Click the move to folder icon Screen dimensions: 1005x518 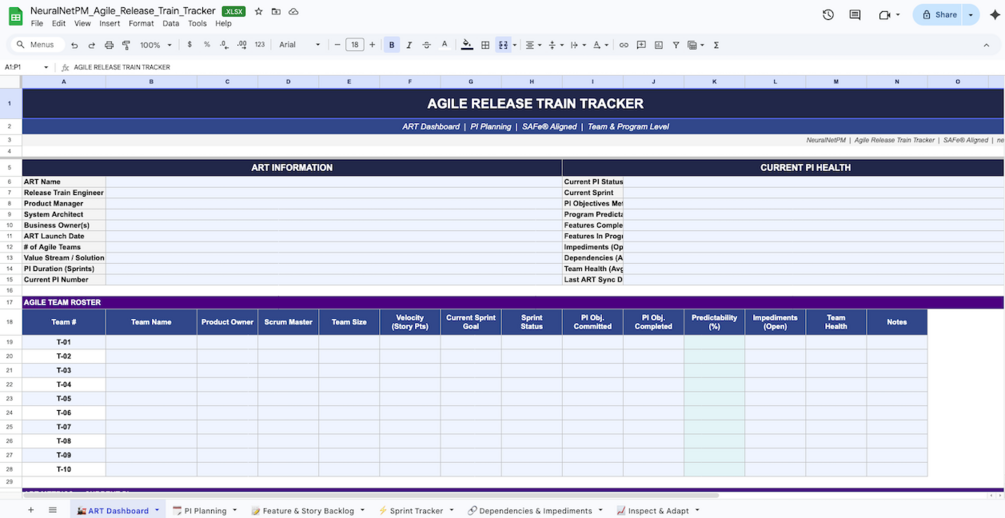pyautogui.click(x=276, y=12)
